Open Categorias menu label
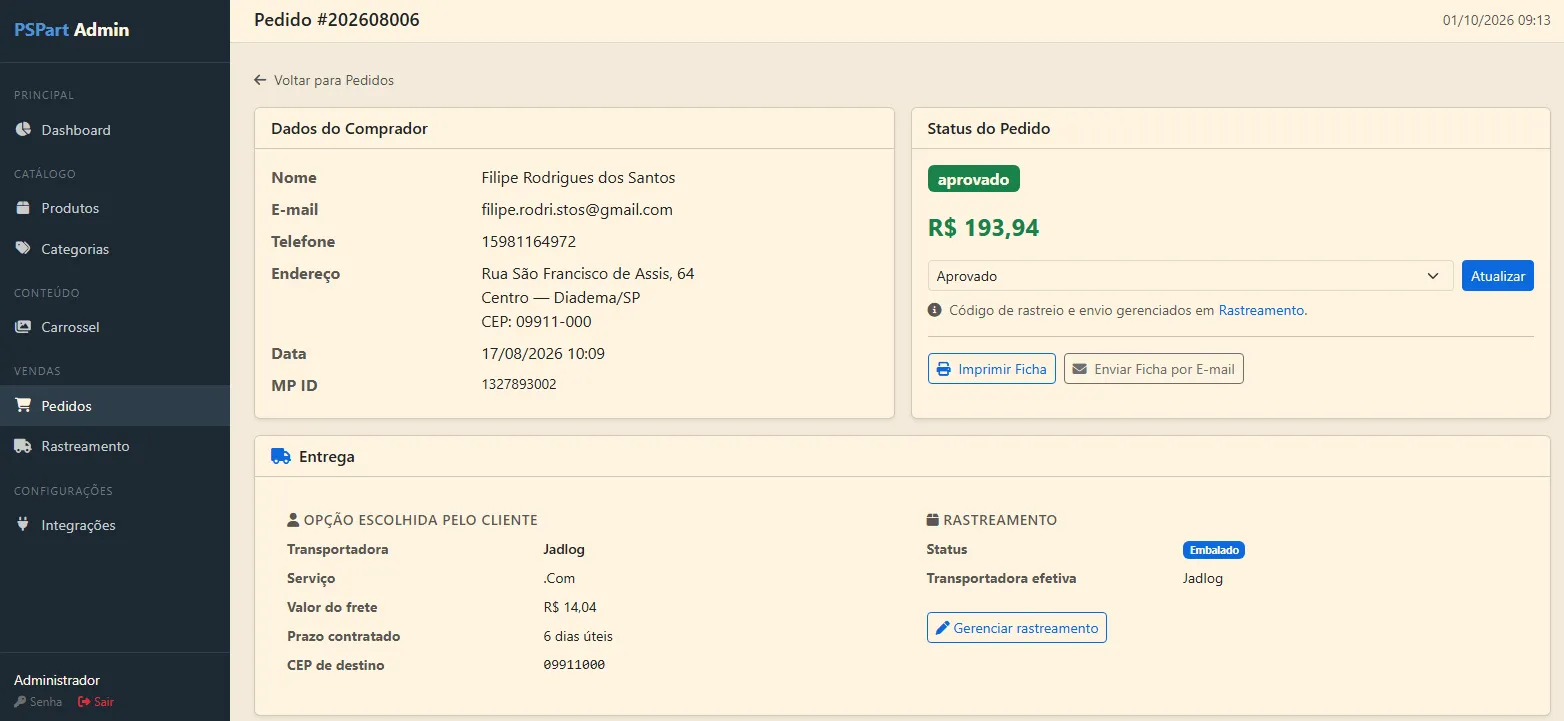Screen dimensions: 1564x721 click(75, 249)
